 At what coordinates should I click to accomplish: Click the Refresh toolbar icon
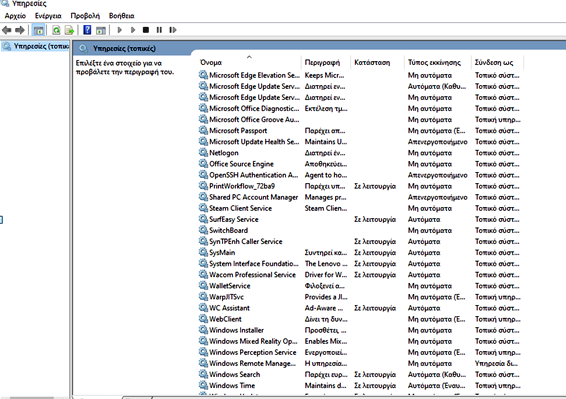(x=56, y=30)
